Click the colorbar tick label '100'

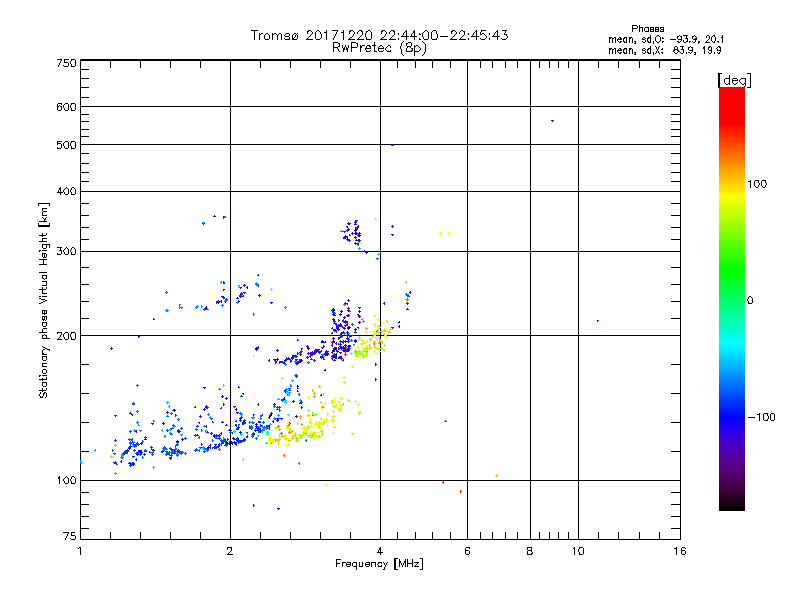click(x=757, y=184)
